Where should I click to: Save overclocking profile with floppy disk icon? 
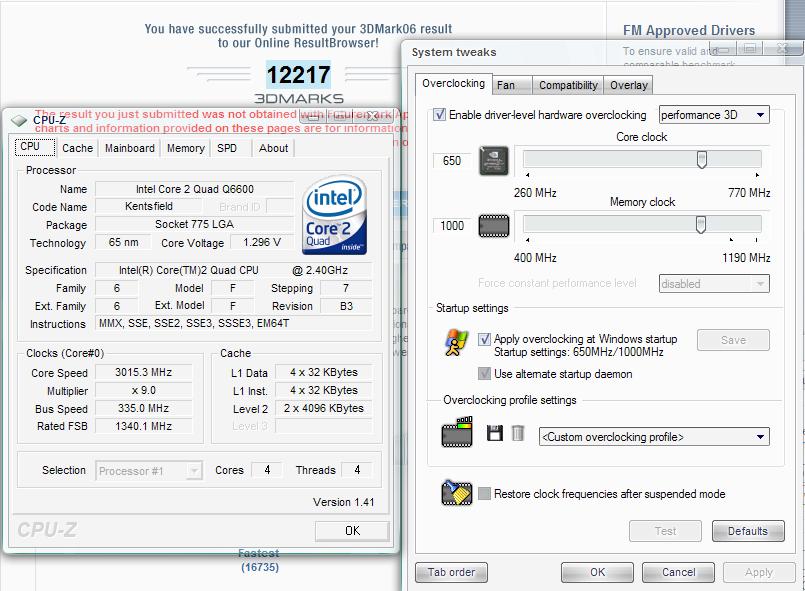pos(495,433)
